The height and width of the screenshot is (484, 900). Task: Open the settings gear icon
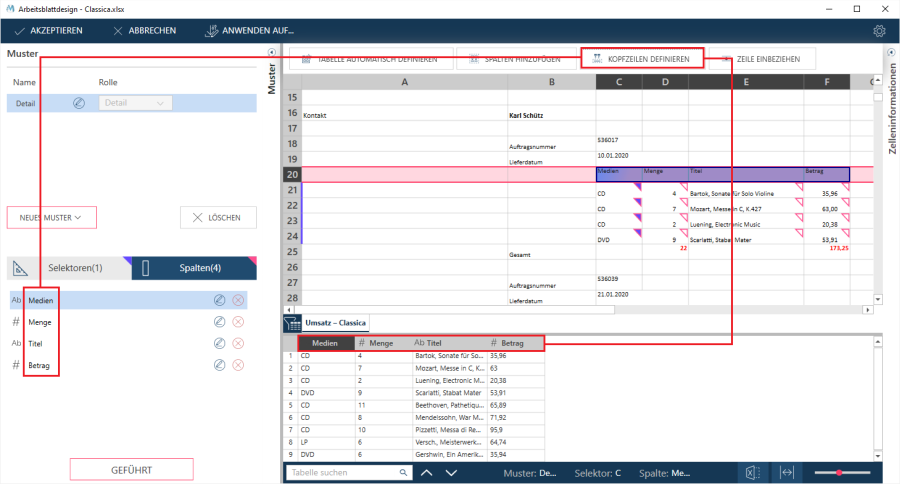click(x=879, y=31)
